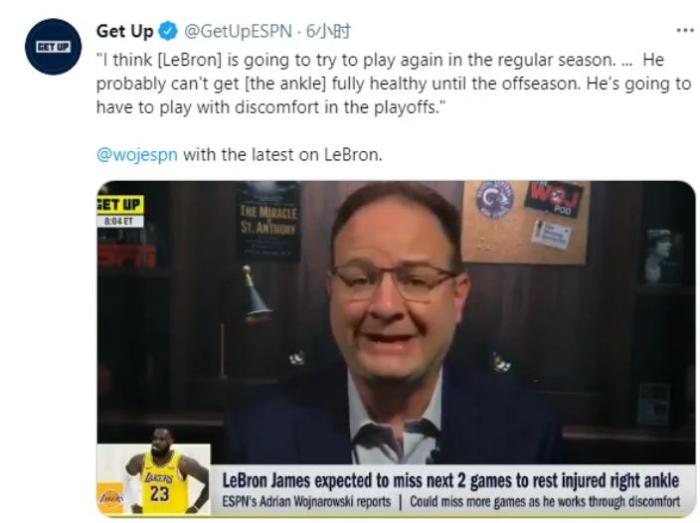700x523 pixels.
Task: Open the @wojespn mention link
Action: [137, 155]
